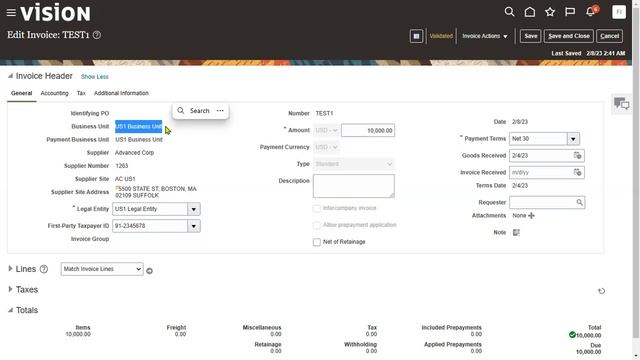The image size is (640, 360).
Task: Select the General tab
Action: tap(22, 93)
